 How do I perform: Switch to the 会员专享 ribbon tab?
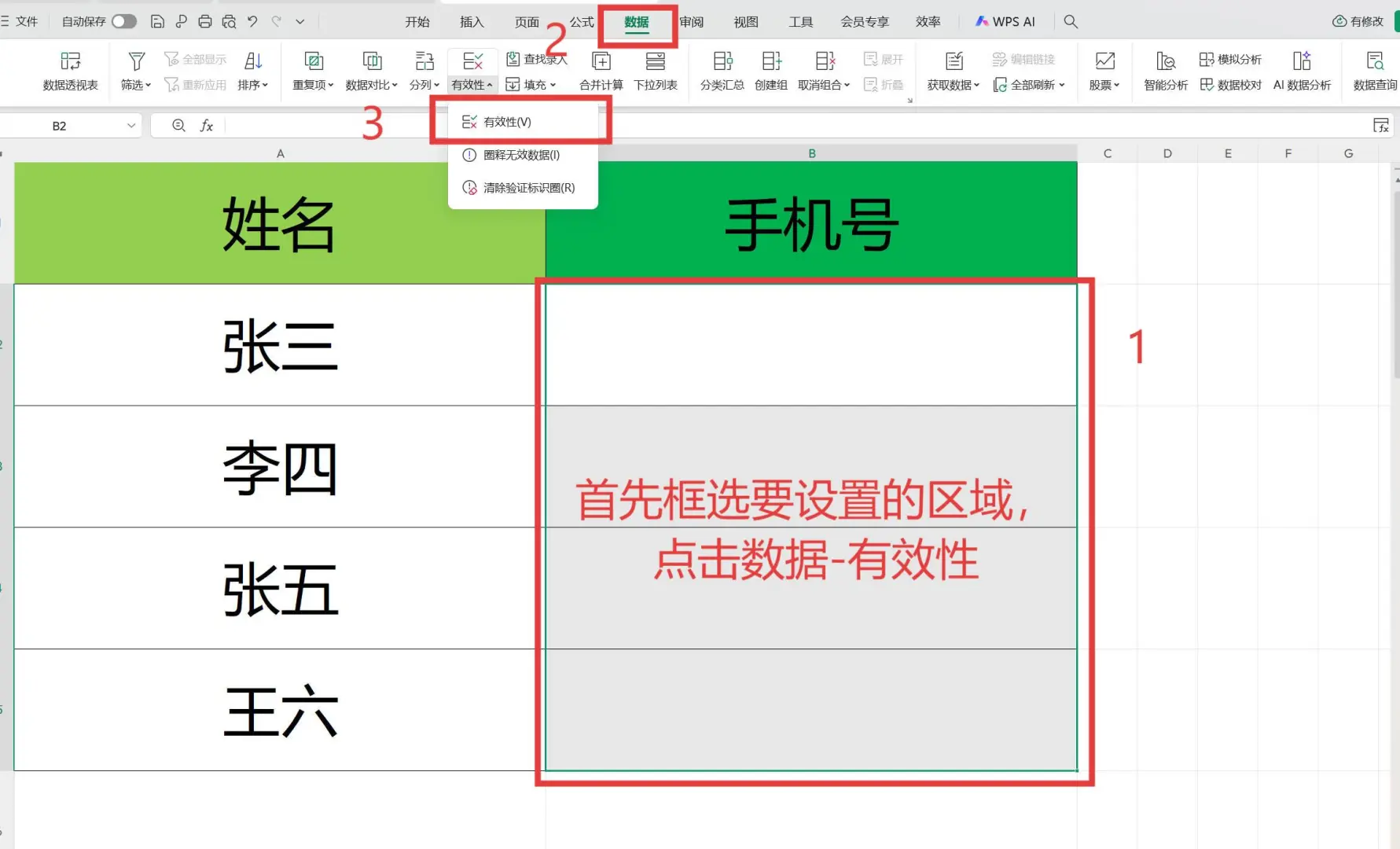pyautogui.click(x=865, y=22)
